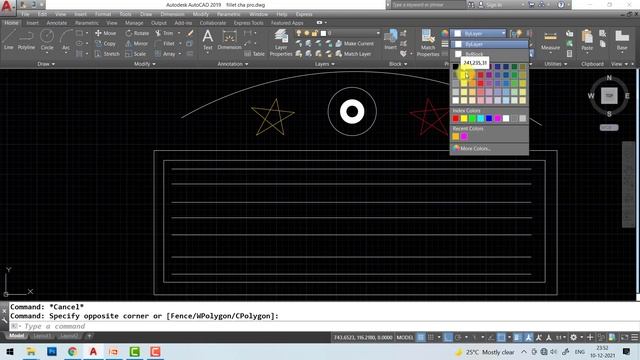The width and height of the screenshot is (640, 360).
Task: Open Windows Start menu
Action: click(x=10, y=351)
